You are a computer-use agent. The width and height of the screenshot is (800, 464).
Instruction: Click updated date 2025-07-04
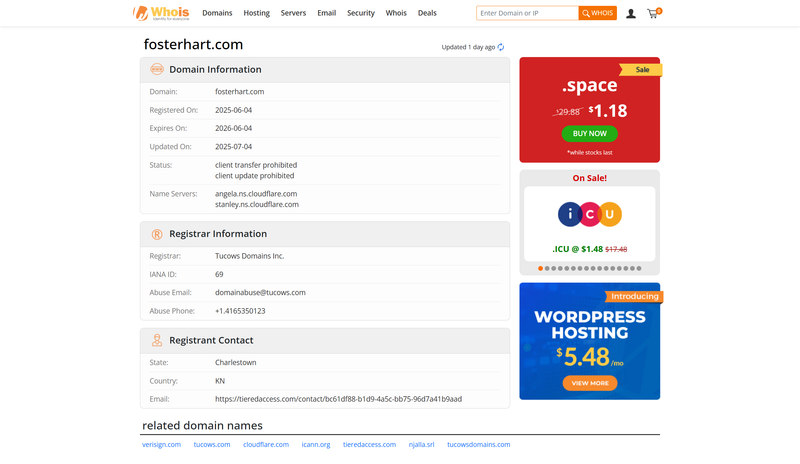(233, 147)
